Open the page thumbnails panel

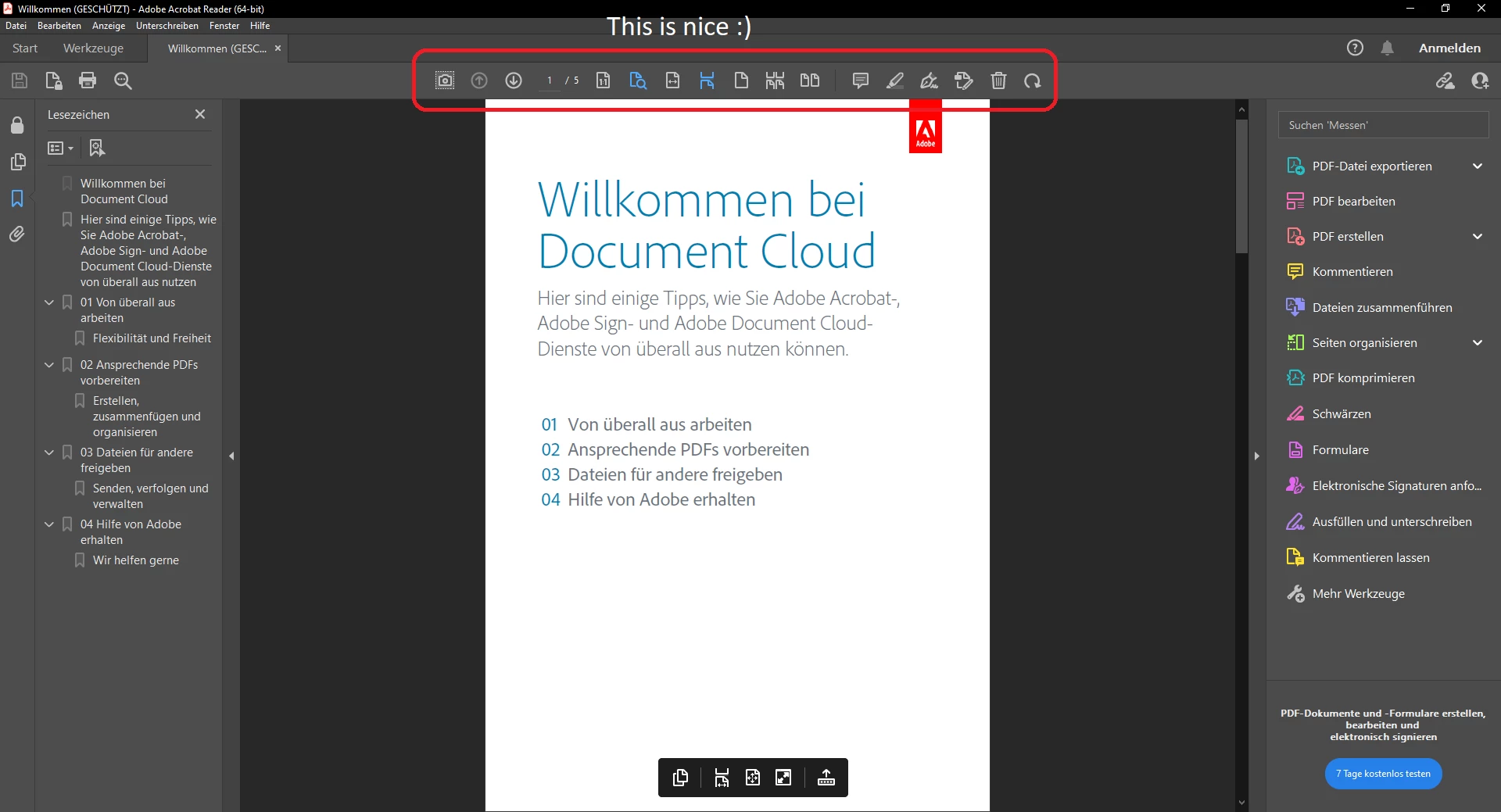point(17,162)
